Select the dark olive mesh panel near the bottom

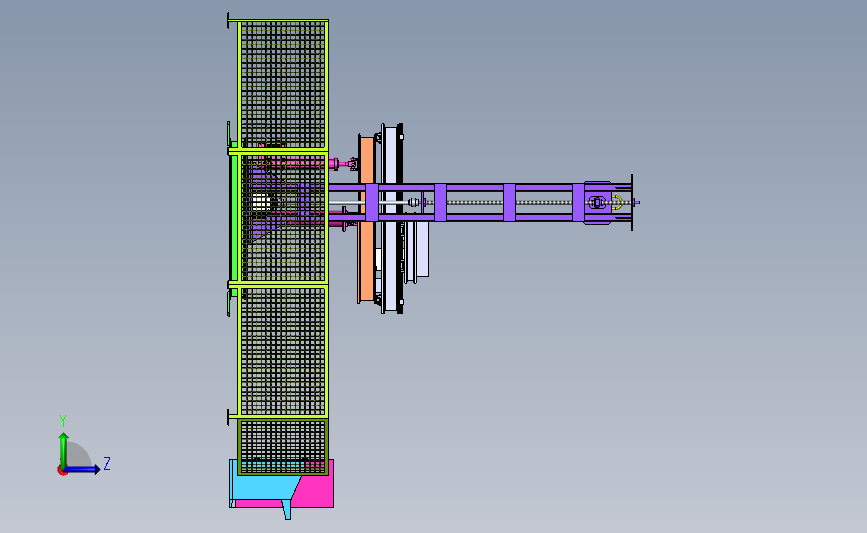click(283, 447)
